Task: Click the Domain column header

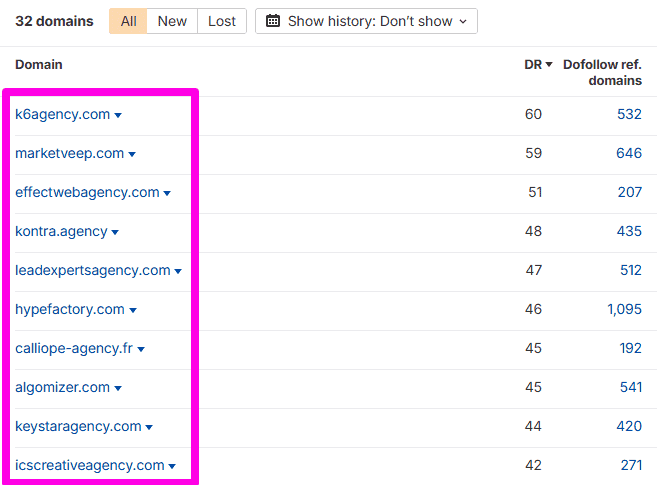Action: [39, 64]
